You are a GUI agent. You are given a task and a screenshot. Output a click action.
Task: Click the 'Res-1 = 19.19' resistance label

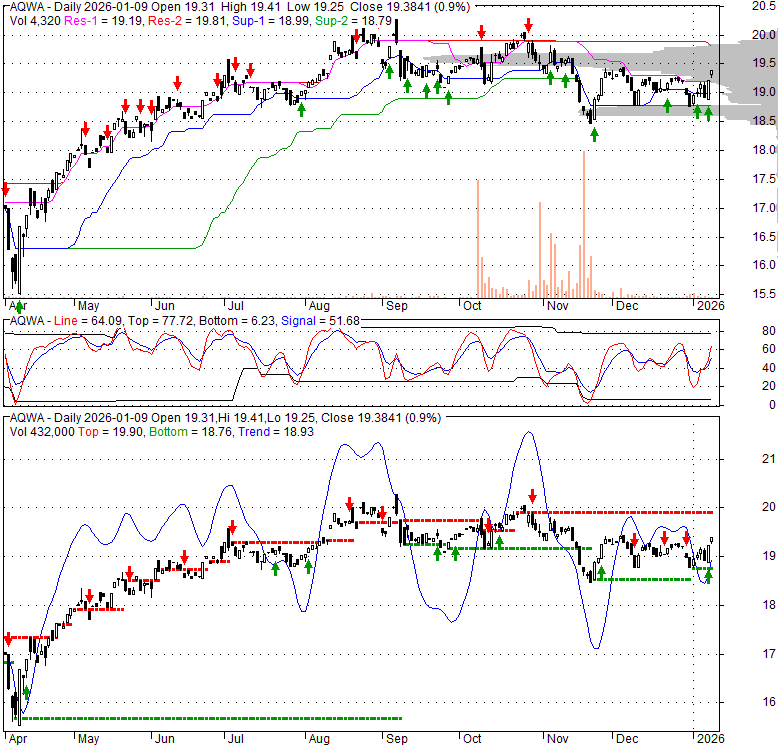pos(102,21)
